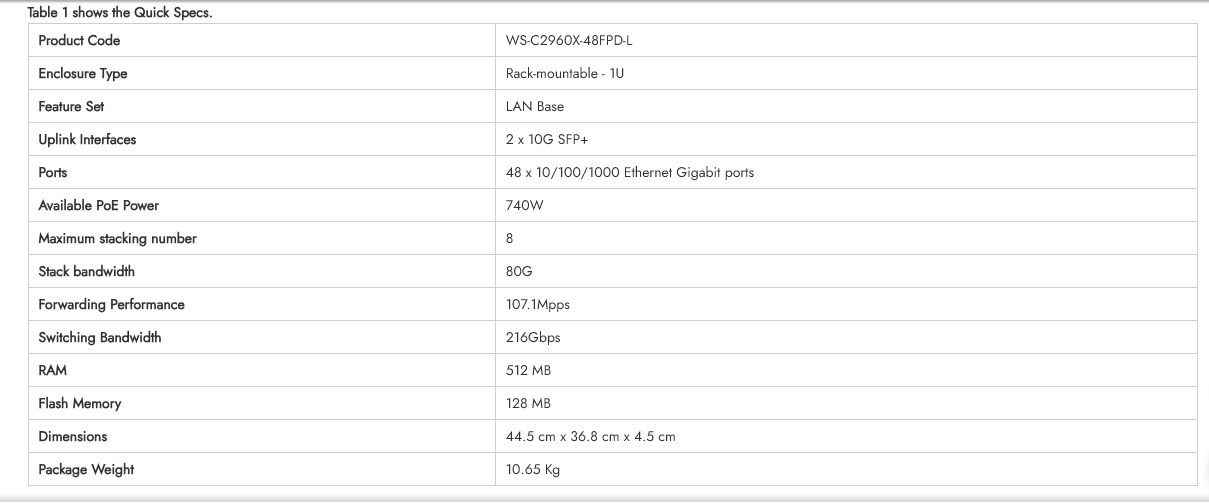The width and height of the screenshot is (1209, 504).
Task: Click the 'LAN Base' value cell
Action: coord(535,107)
